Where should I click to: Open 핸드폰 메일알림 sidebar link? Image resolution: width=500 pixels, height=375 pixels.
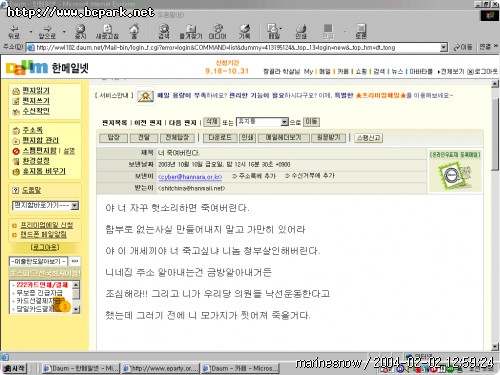43,235
